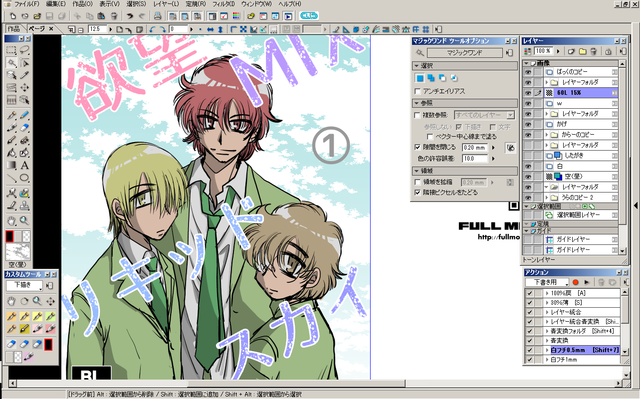640x399 pixels.
Task: Select the ellipse shape tool
Action: click(24, 178)
